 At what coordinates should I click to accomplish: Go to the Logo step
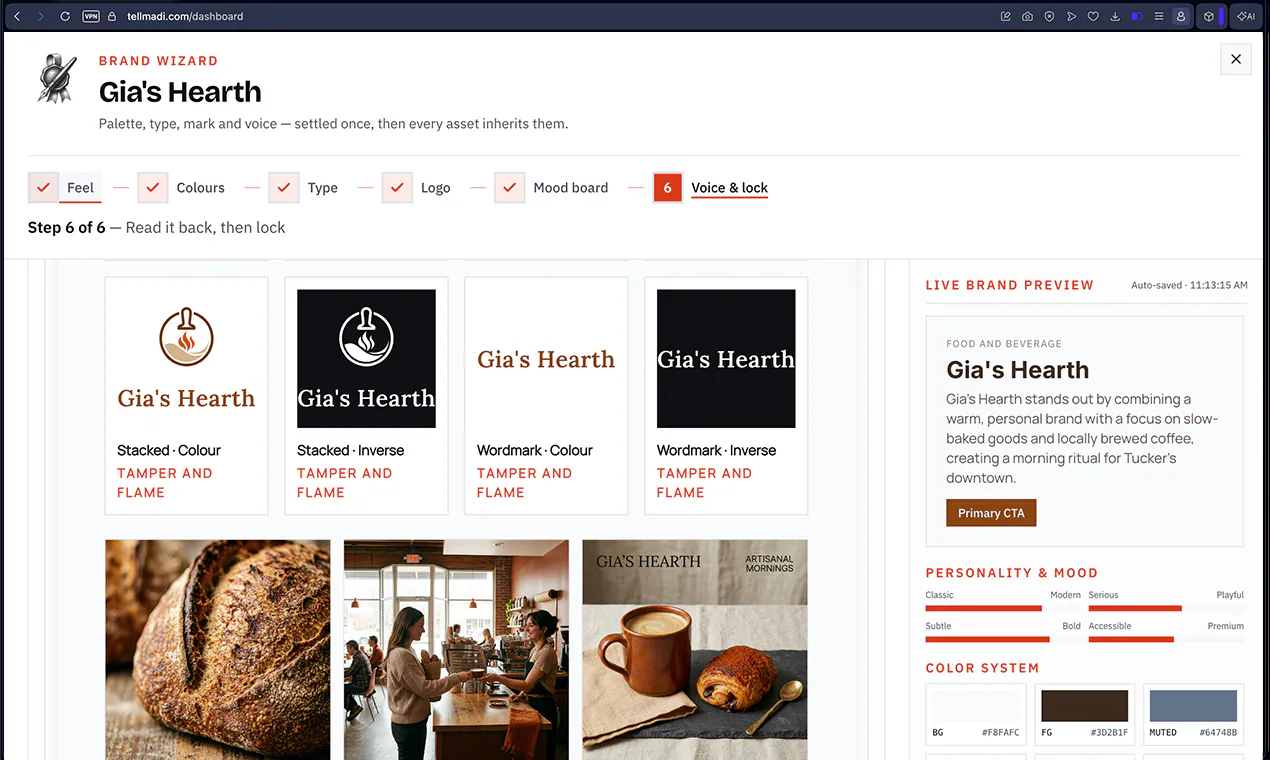[417, 187]
